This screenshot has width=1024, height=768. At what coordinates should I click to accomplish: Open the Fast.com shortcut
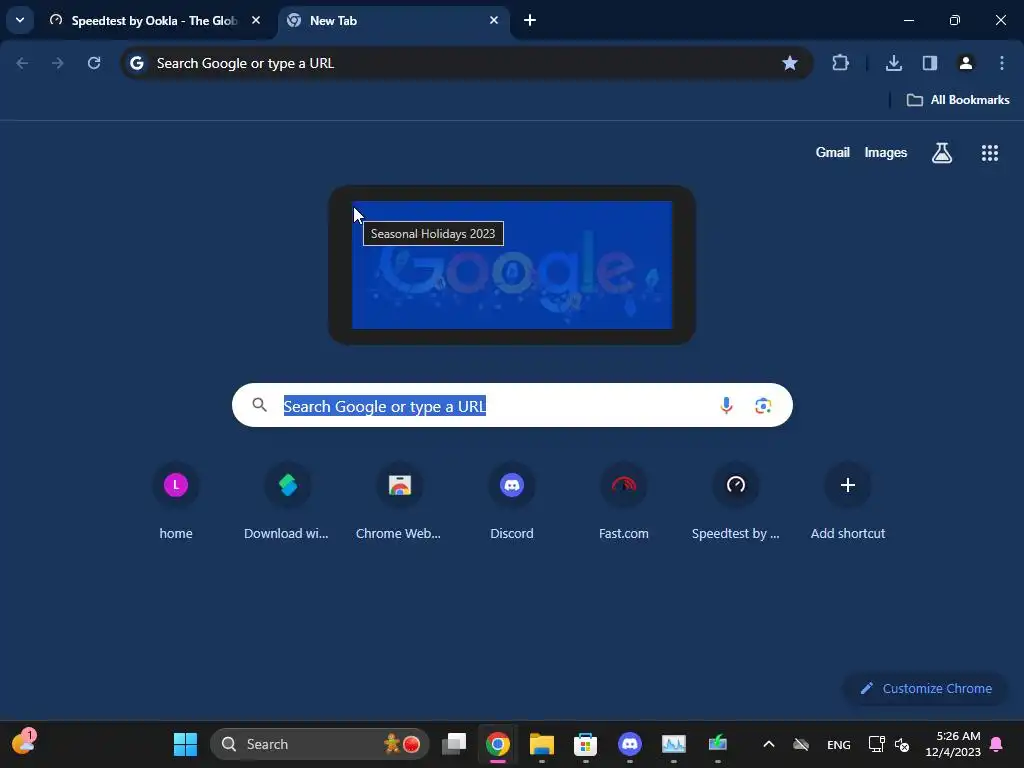pyautogui.click(x=624, y=502)
